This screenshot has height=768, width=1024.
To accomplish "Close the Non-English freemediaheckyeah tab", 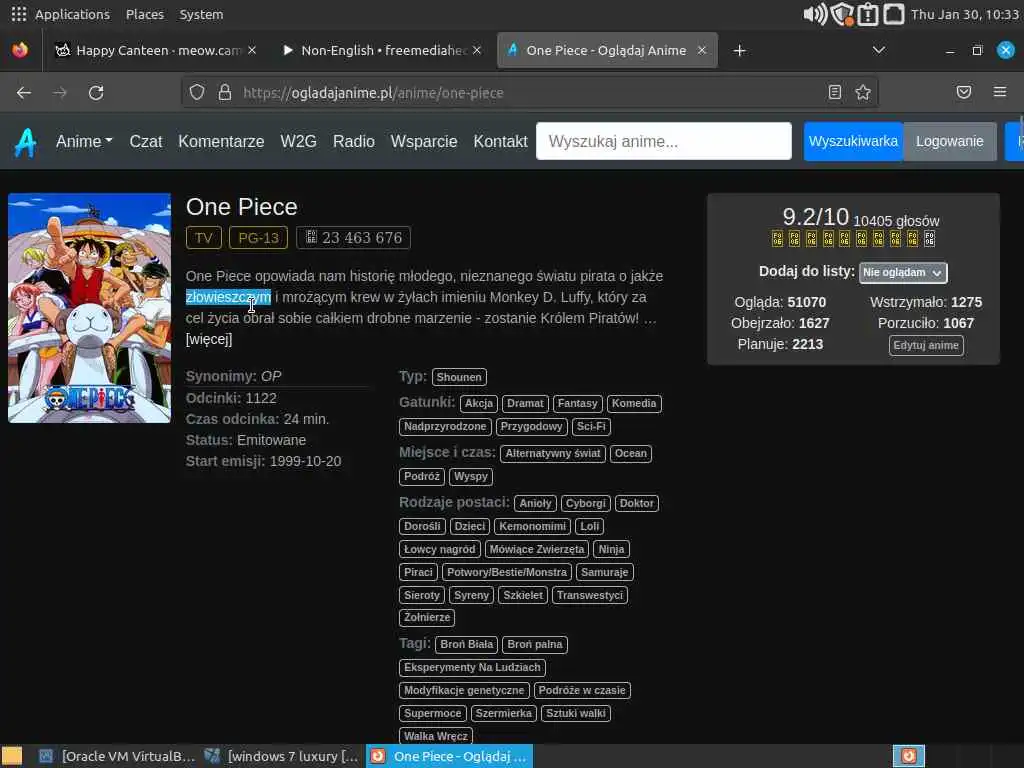I will 477,50.
